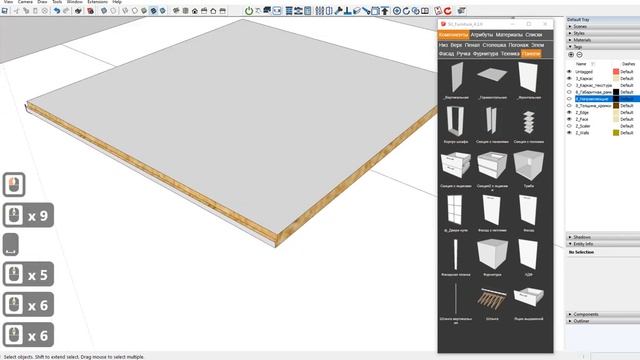The image size is (640, 360).
Task: Open the Фасад component category
Action: 446,54
